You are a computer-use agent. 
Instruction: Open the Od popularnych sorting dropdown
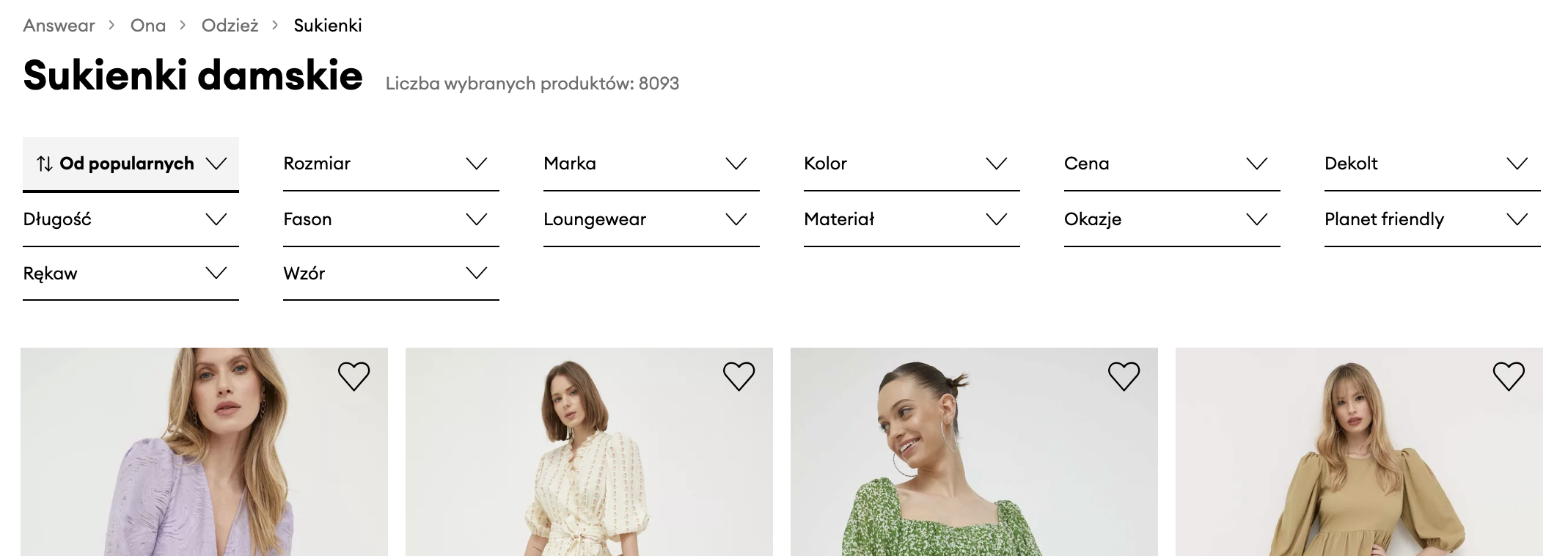[131, 164]
